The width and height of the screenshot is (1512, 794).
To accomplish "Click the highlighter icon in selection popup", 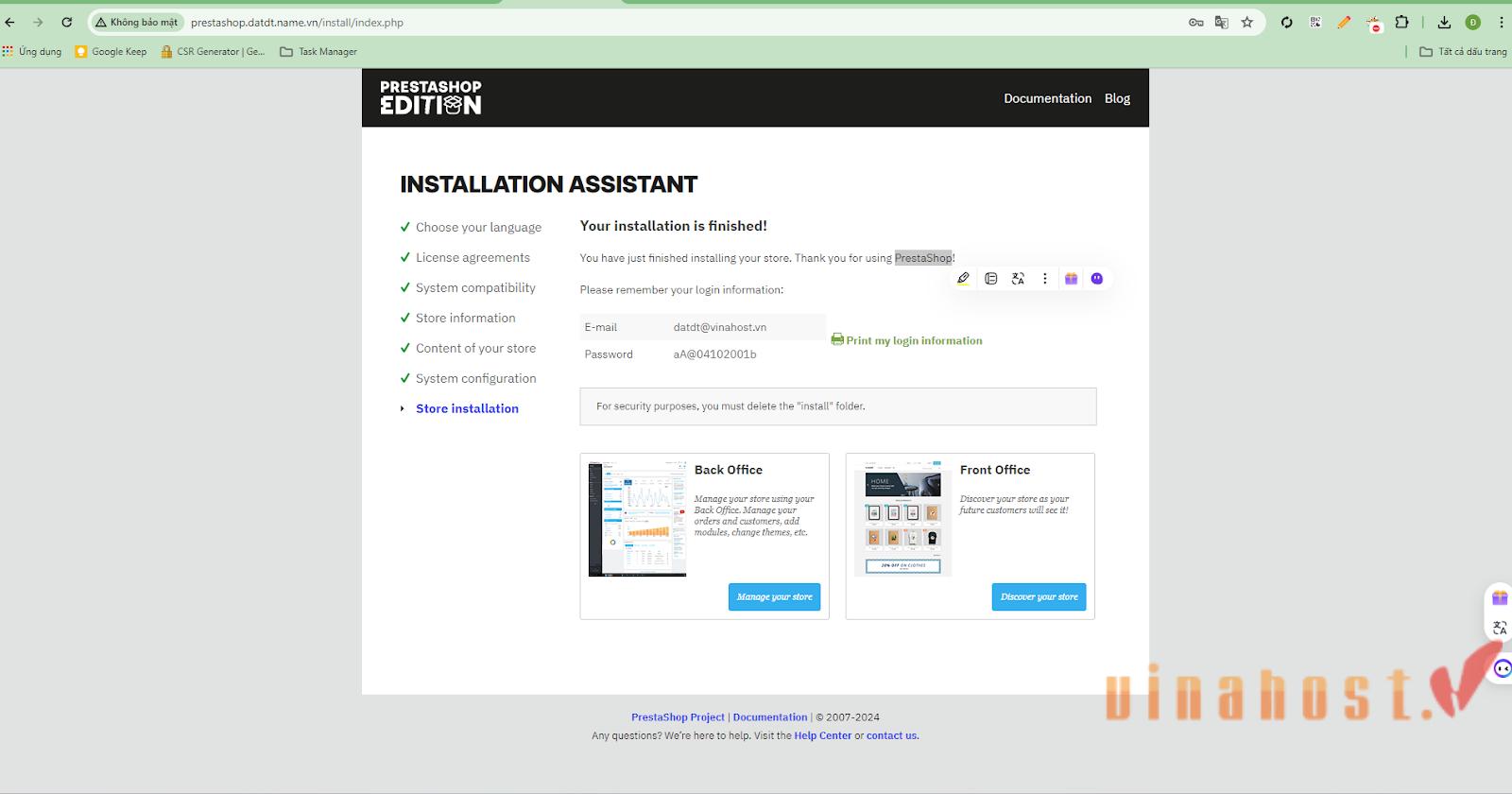I will [963, 278].
